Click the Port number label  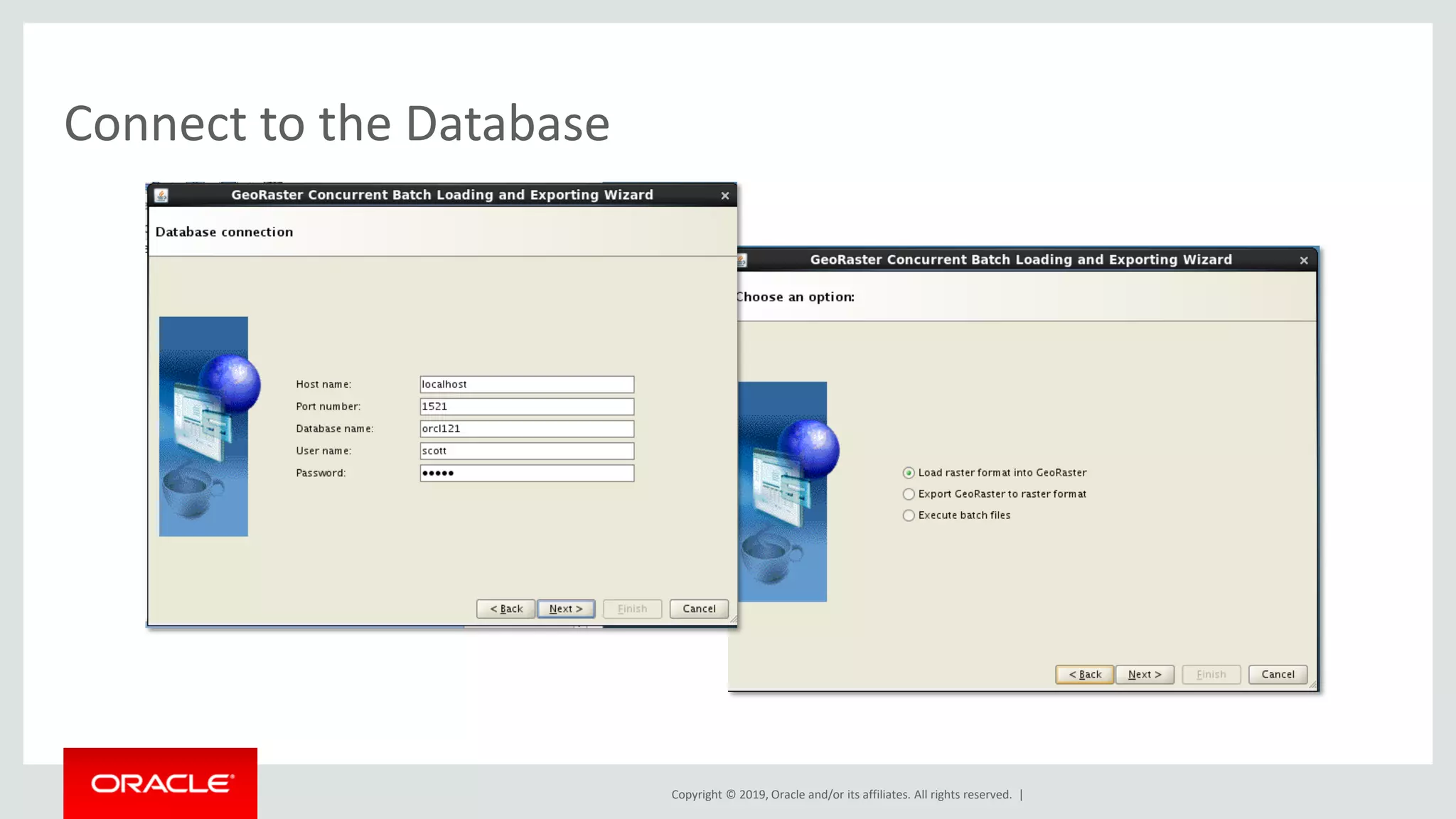tap(328, 407)
